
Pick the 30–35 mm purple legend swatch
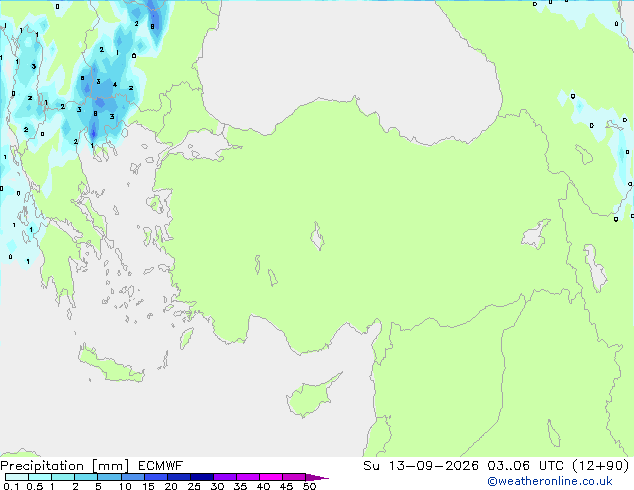pos(225,477)
